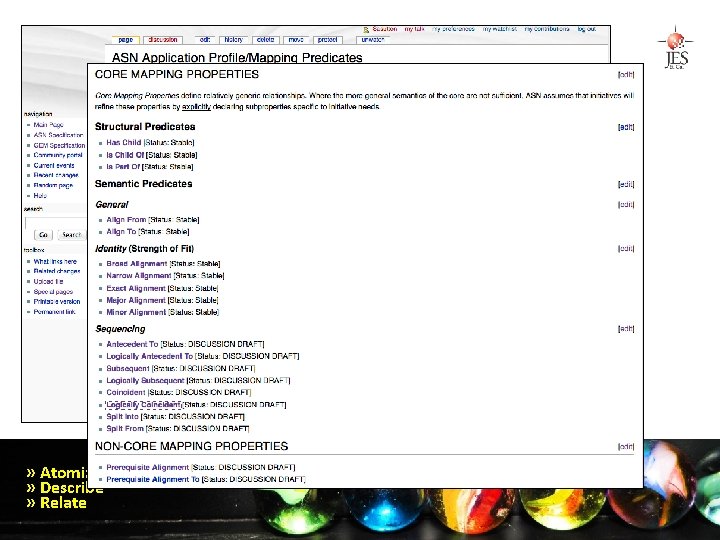Screen dimensions: 720x540
Task: Edit the Core Mapping Properties section
Action: (626, 74)
